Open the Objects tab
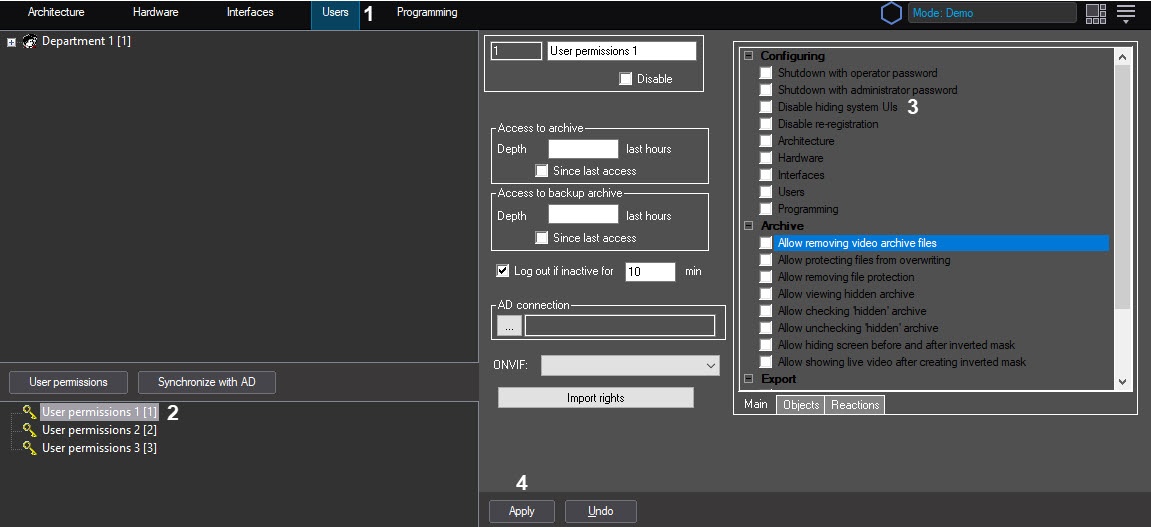Image resolution: width=1151 pixels, height=527 pixels. point(801,405)
